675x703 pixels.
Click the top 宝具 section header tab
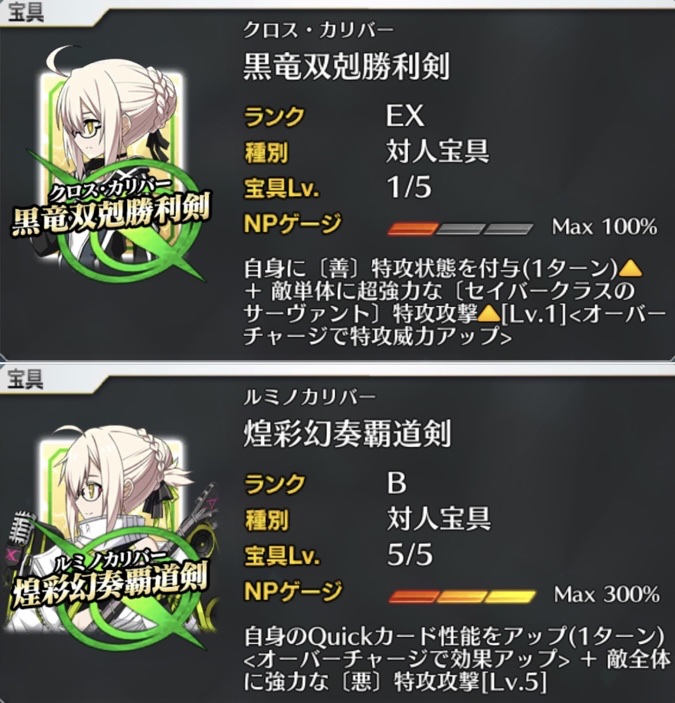(x=26, y=13)
